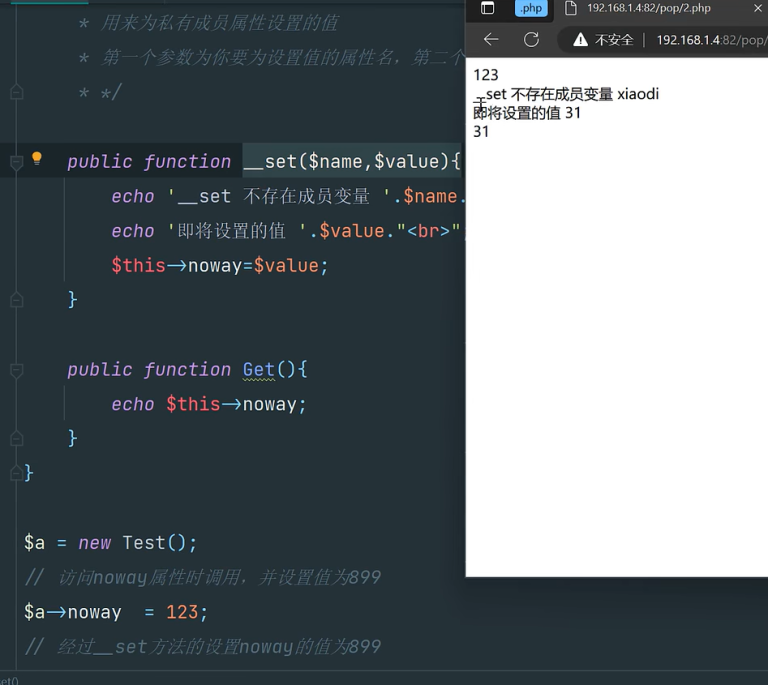The height and width of the screenshot is (685, 768).
Task: Collapse the __set function using its fold marker
Action: tap(16, 162)
